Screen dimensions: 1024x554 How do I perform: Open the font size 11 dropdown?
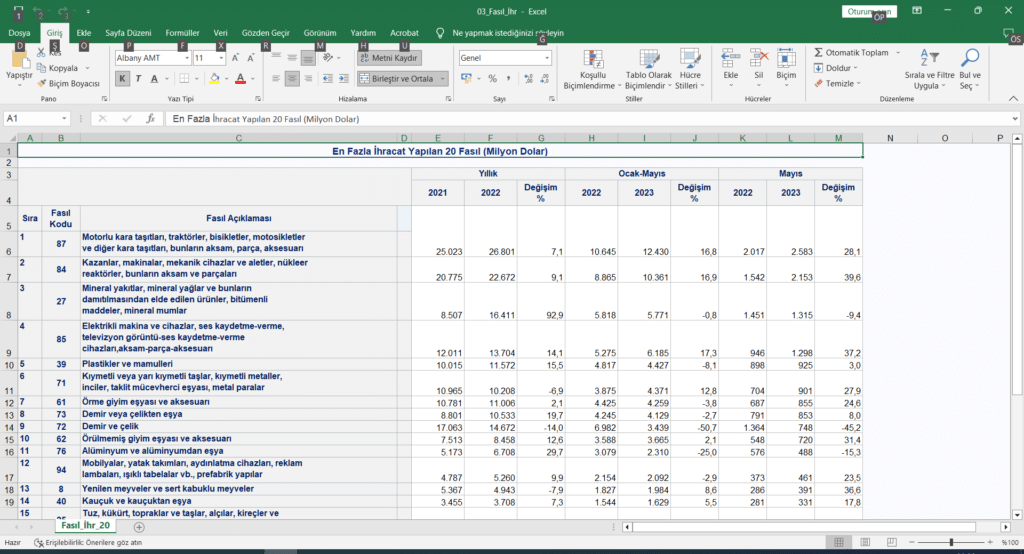click(221, 58)
